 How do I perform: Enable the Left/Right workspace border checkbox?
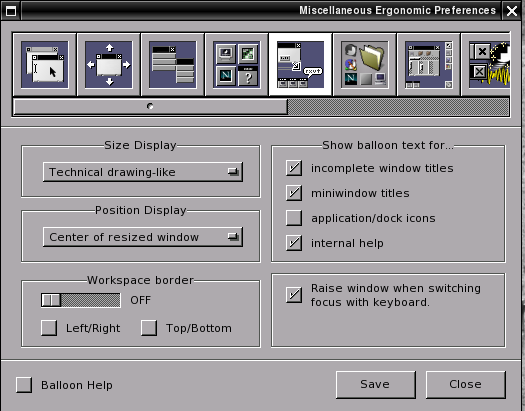pos(49,328)
